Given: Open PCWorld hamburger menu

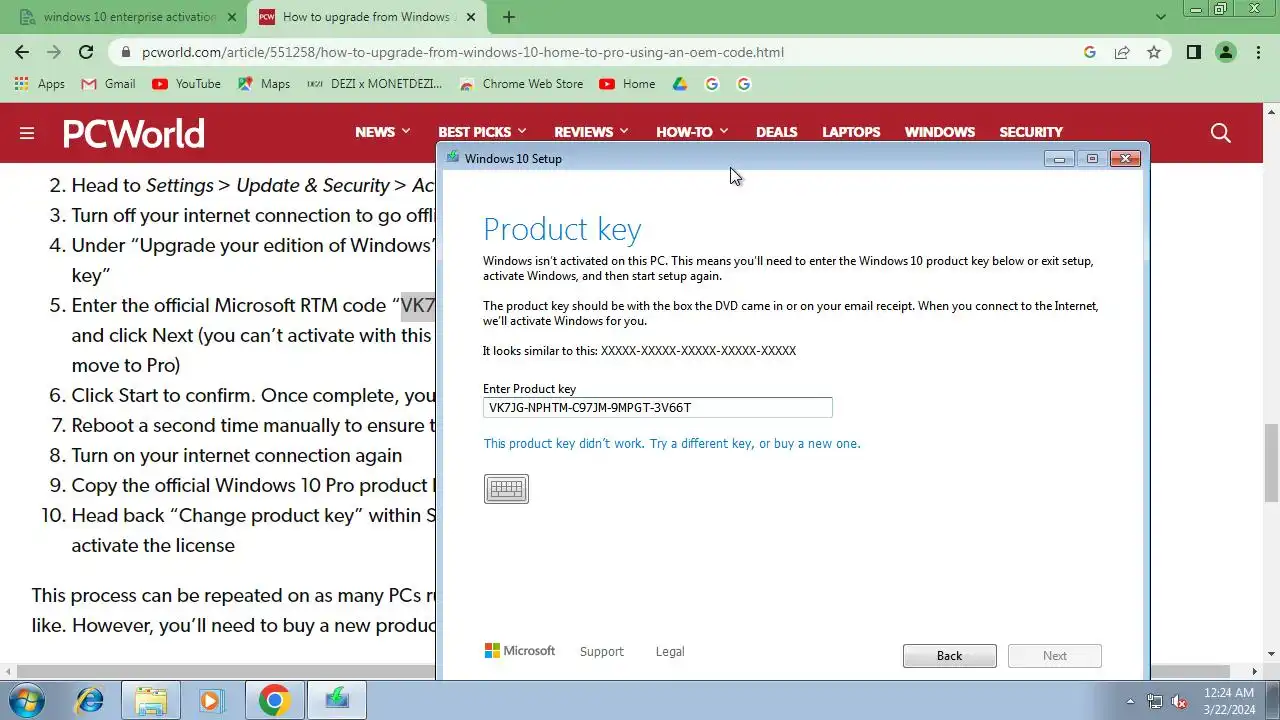Looking at the screenshot, I should click(x=27, y=133).
